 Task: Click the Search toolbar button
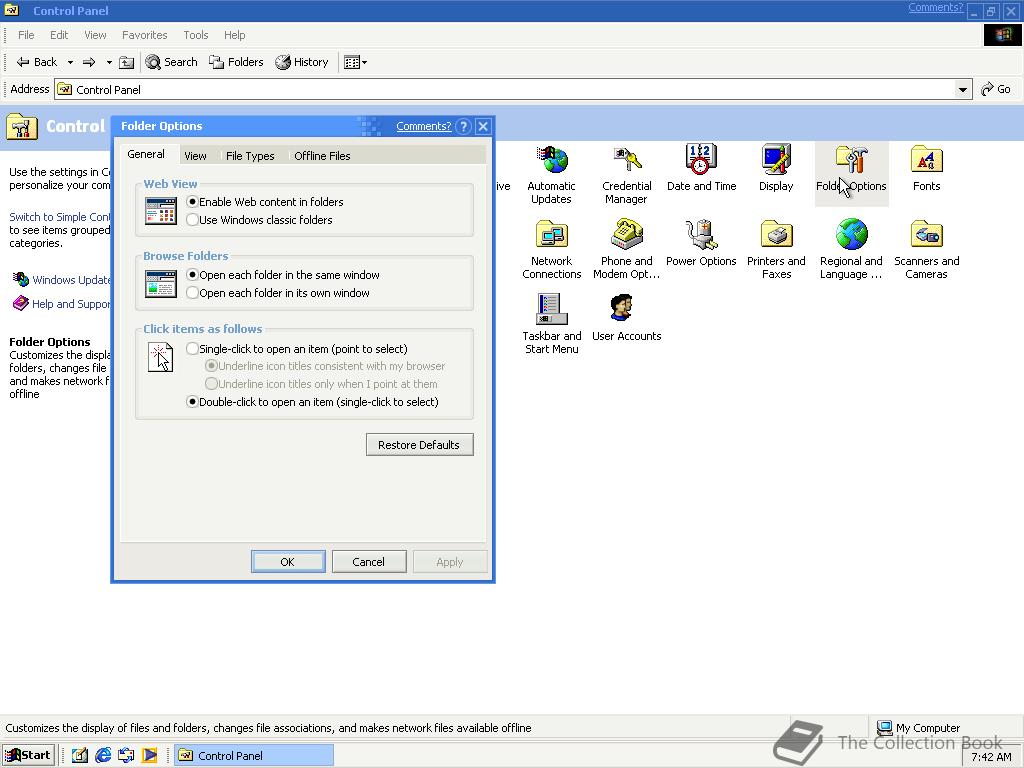point(171,62)
